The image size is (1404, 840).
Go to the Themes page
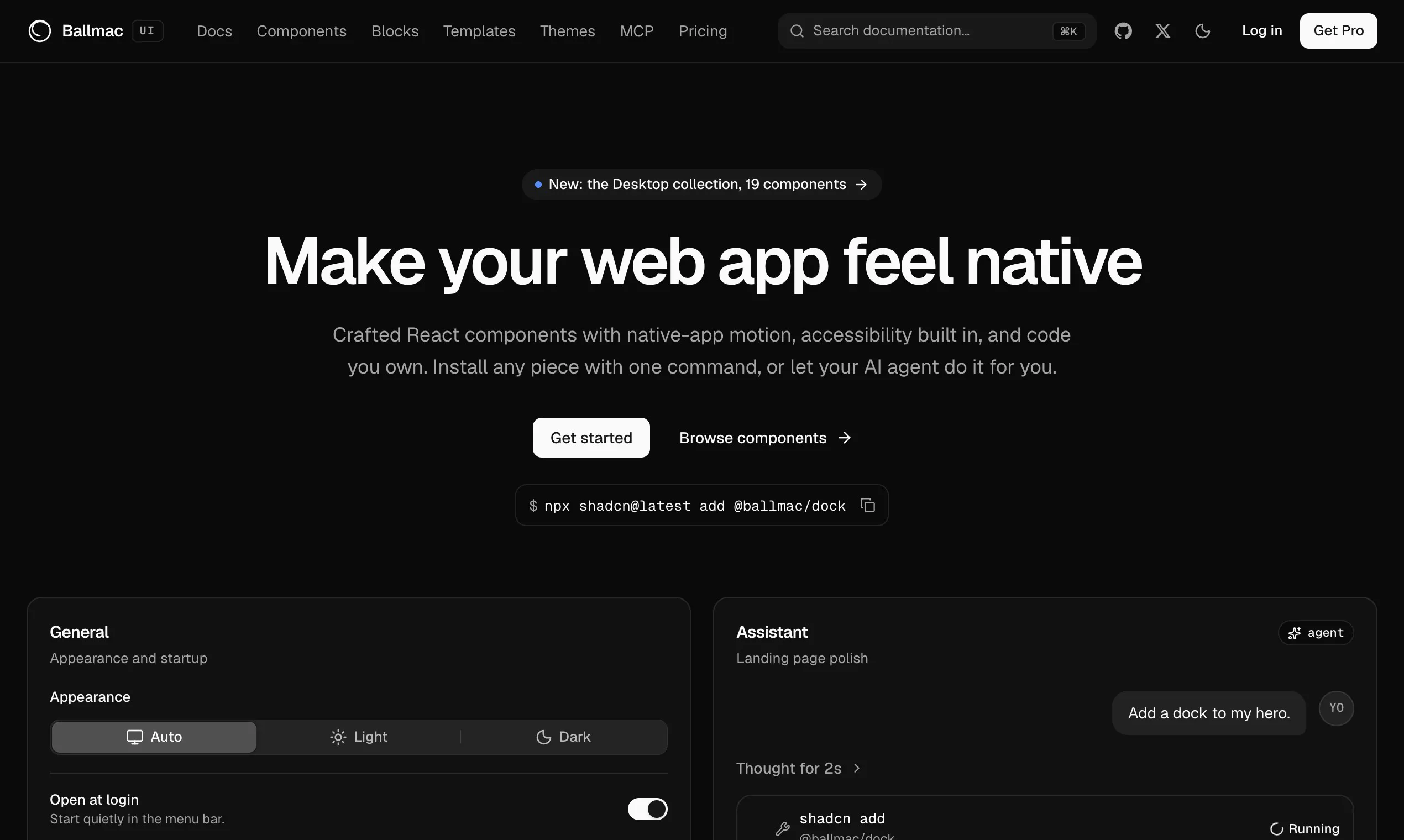[x=567, y=30]
